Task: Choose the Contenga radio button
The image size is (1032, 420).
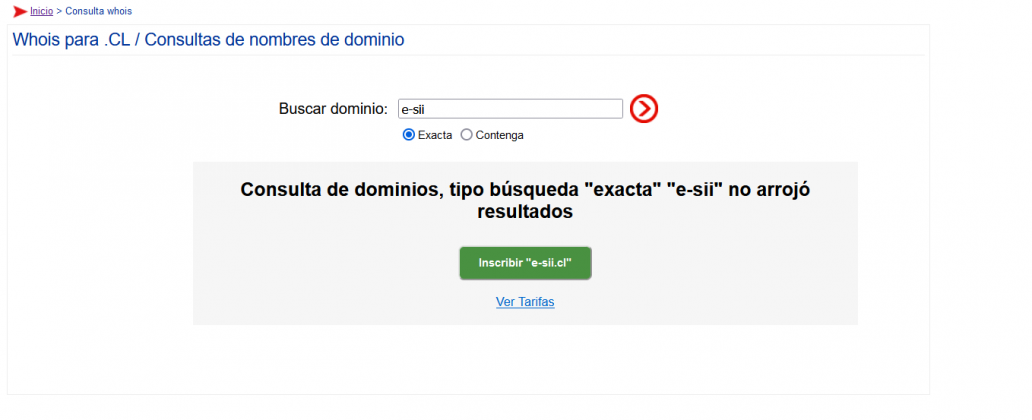Action: pos(467,135)
